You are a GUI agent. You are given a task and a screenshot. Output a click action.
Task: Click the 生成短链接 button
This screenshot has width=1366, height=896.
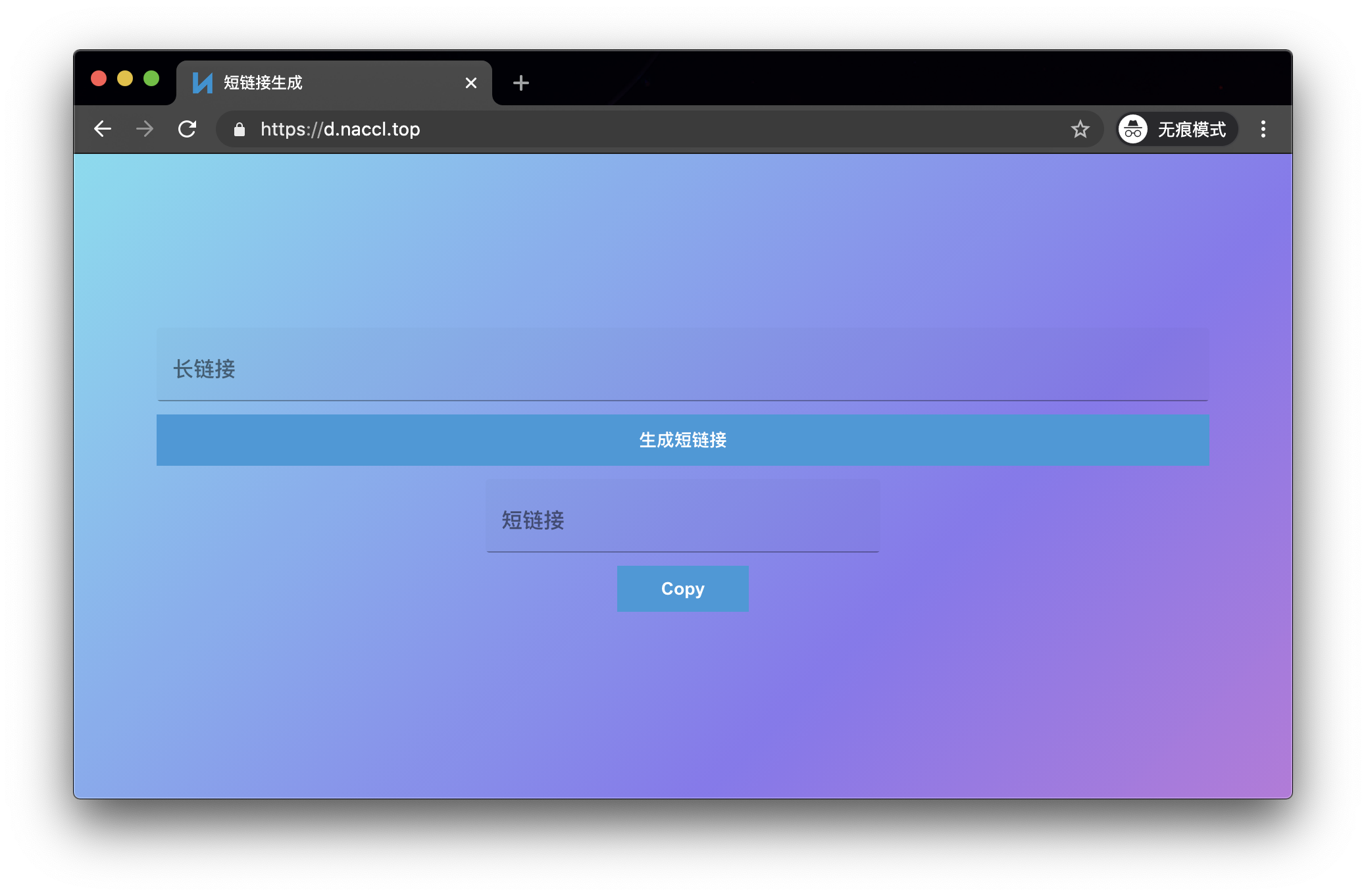pyautogui.click(x=682, y=440)
